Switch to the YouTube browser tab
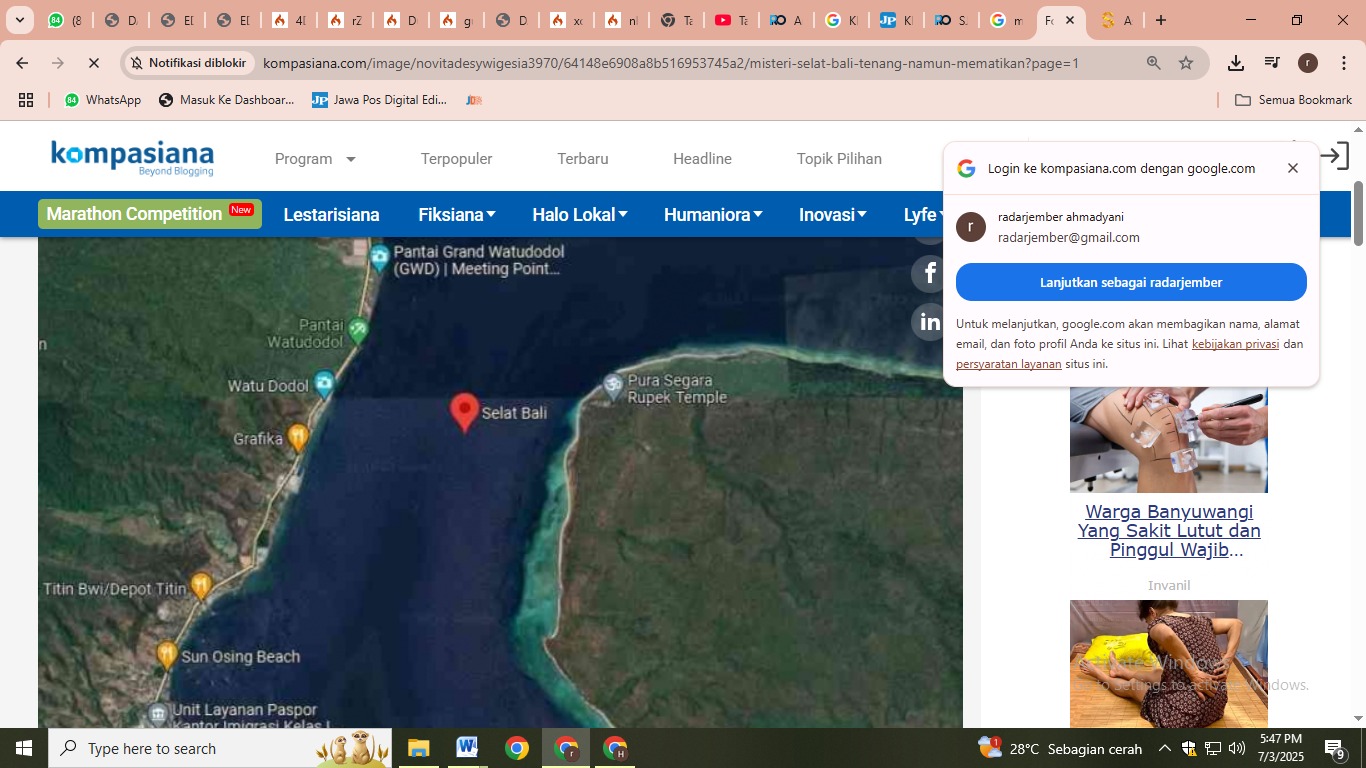Viewport: 1366px width, 768px height. click(732, 20)
